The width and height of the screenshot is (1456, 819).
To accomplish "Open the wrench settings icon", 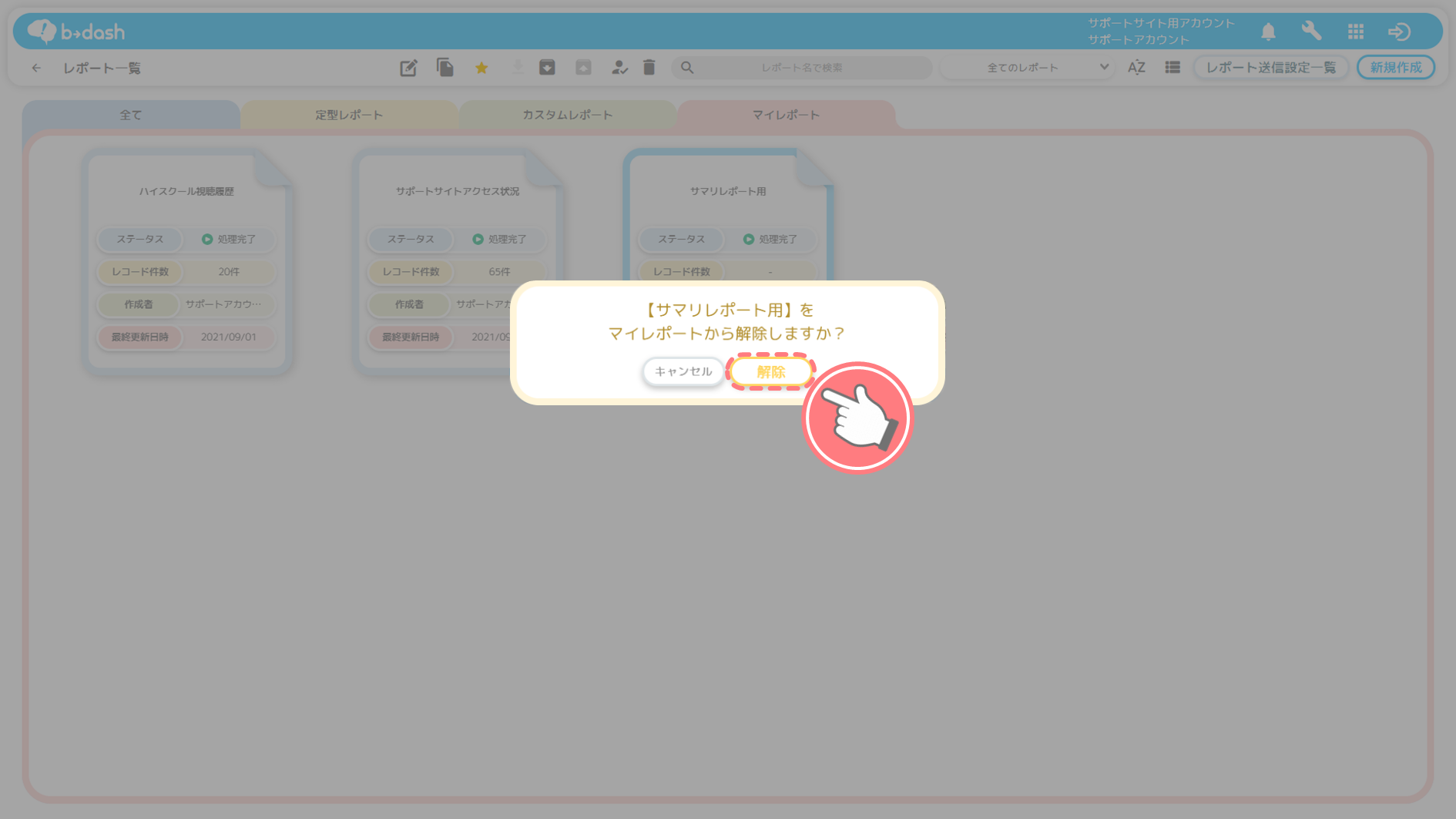I will [x=1311, y=31].
